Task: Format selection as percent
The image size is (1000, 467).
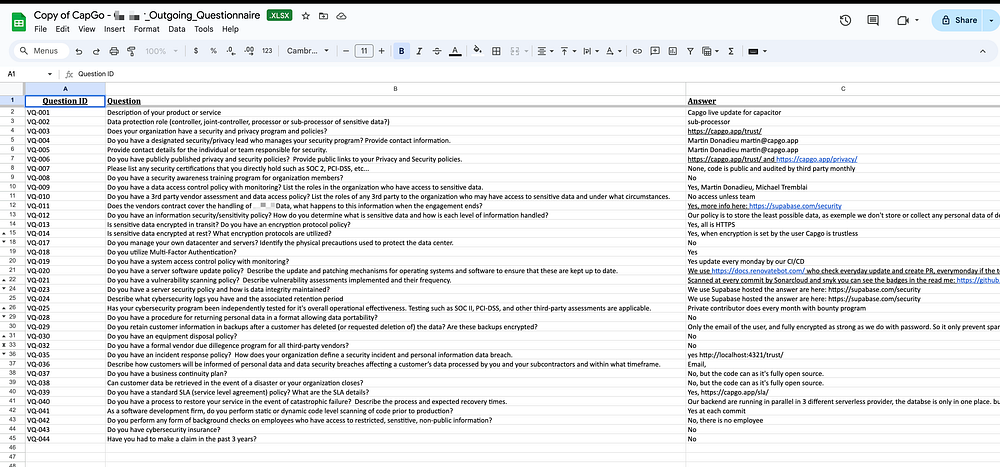Action: coord(213,51)
